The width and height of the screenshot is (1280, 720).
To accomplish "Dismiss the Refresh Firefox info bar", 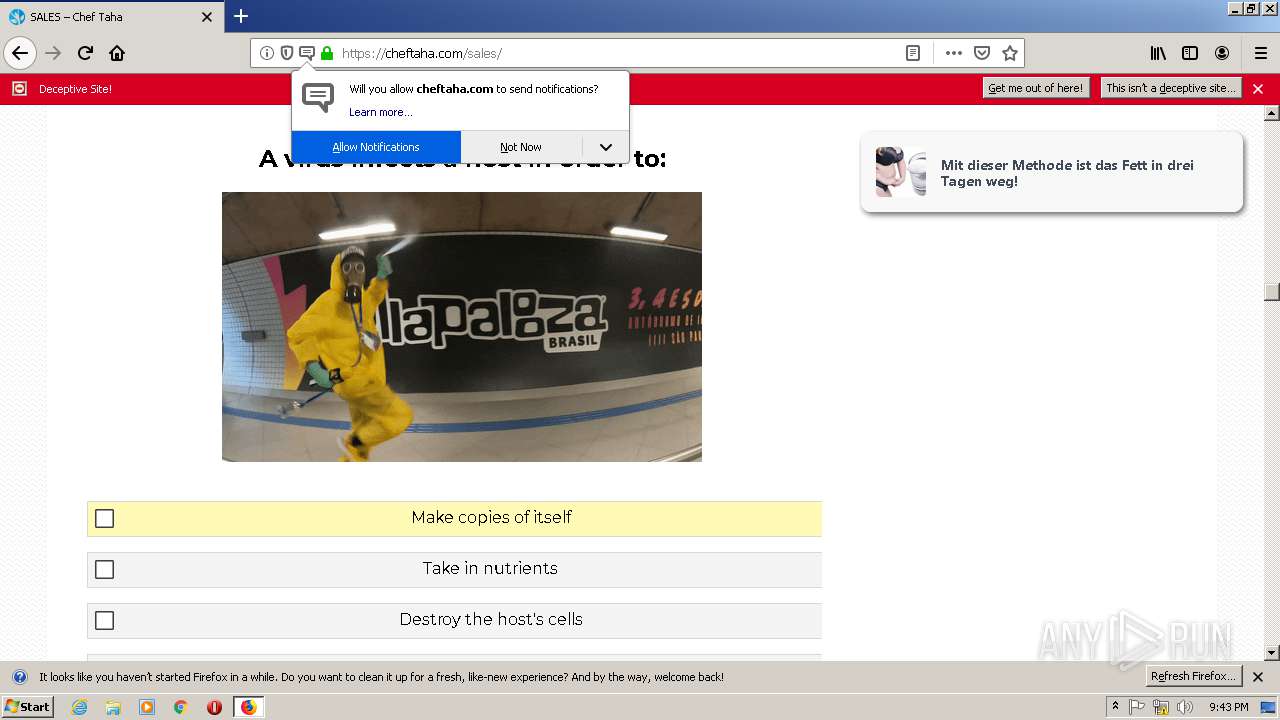I will [1258, 677].
